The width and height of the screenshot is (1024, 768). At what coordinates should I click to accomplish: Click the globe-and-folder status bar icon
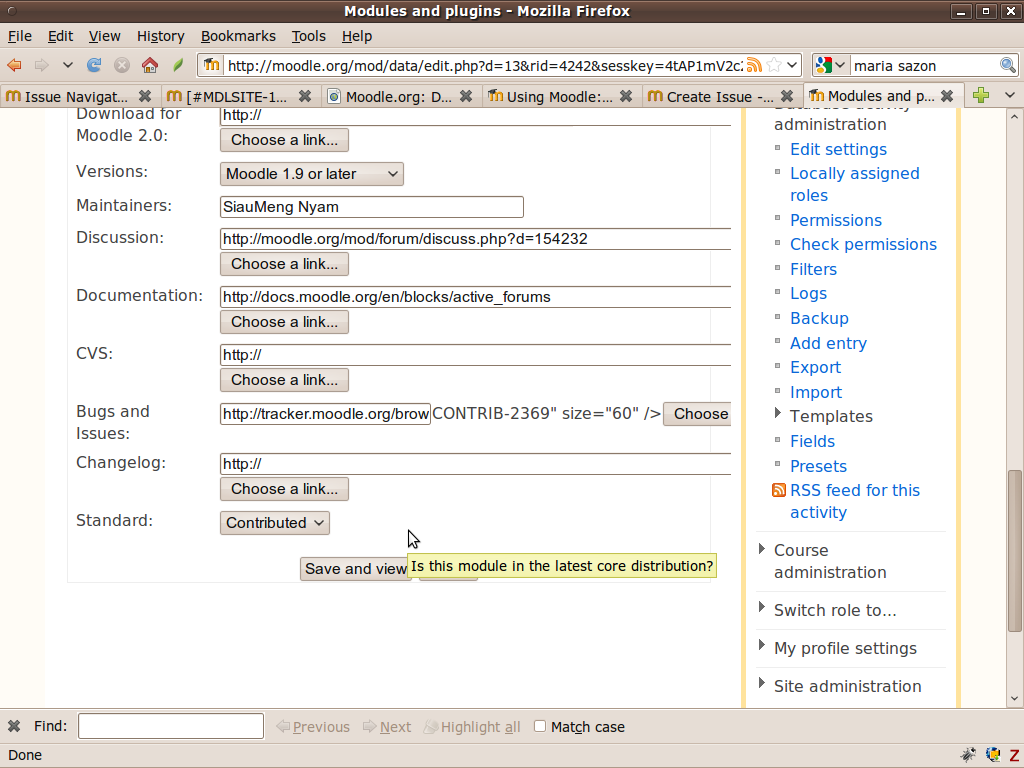(x=993, y=755)
